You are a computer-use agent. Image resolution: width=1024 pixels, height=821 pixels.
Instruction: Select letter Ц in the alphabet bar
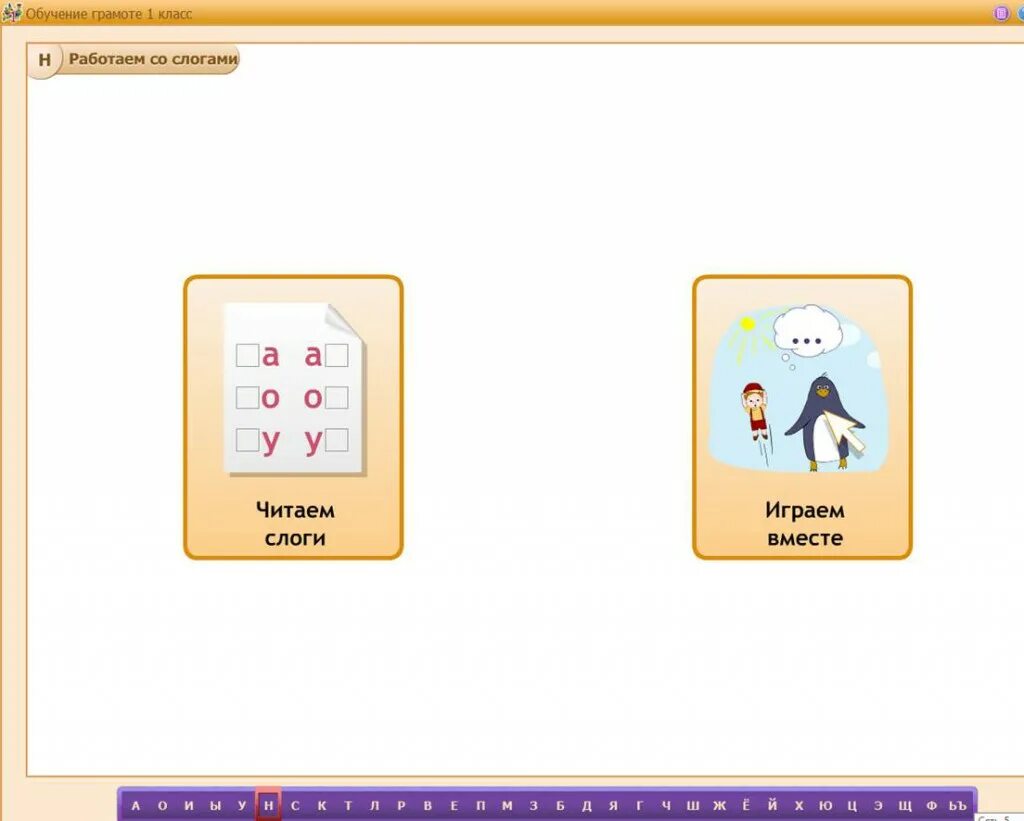pos(852,805)
